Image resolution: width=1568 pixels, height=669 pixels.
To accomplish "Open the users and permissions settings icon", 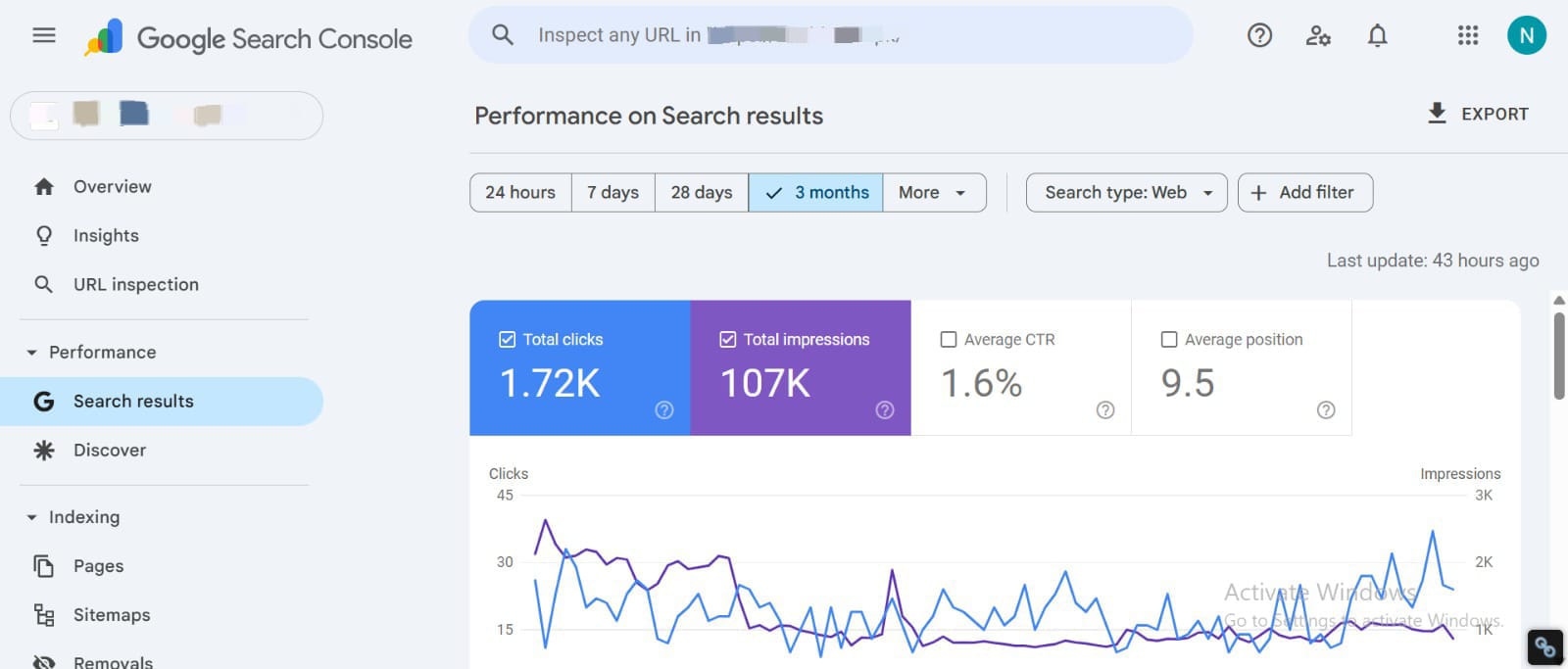I will point(1318,36).
